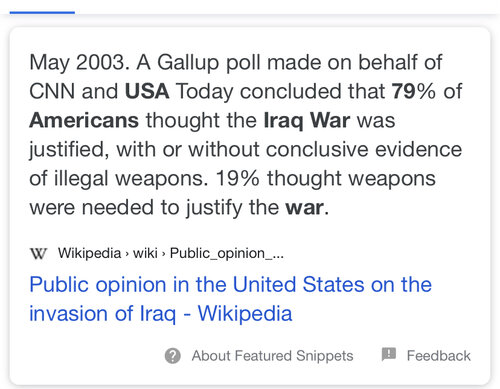Click the 'May 2003' snippet text

tap(77, 62)
